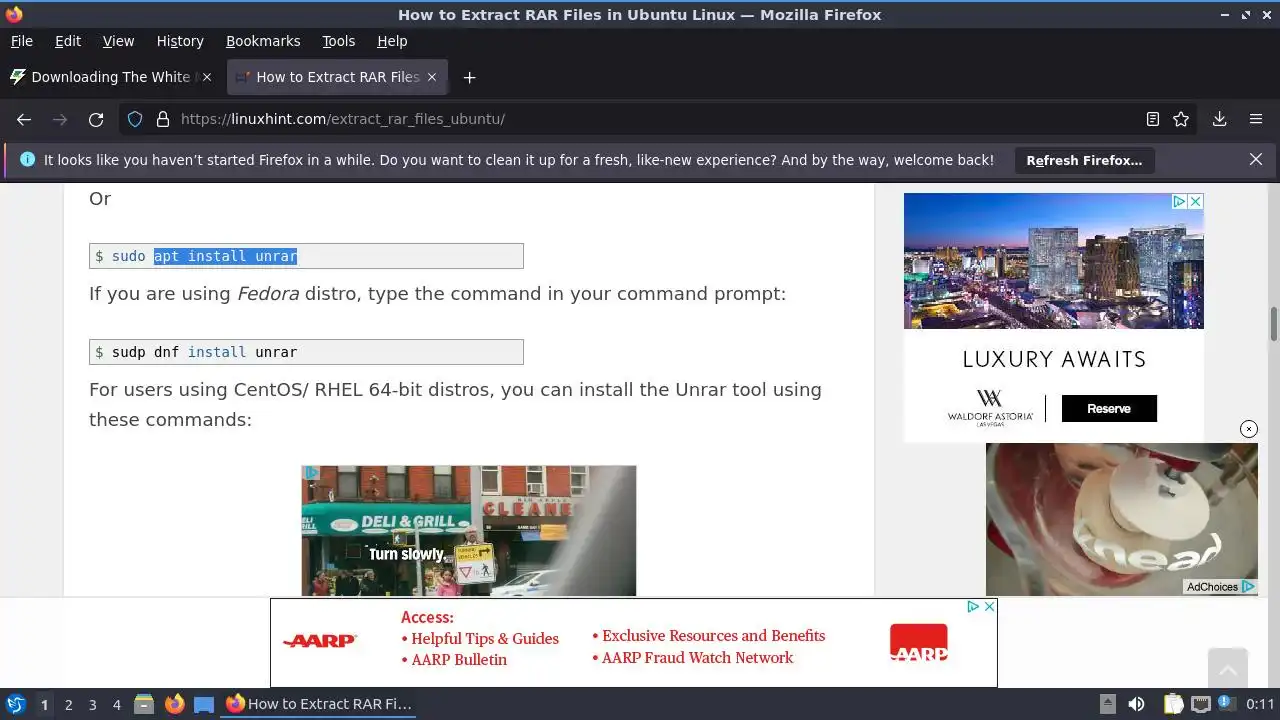The width and height of the screenshot is (1280, 720).
Task: Click the sudo apt install unrar code box
Action: pyautogui.click(x=306, y=256)
